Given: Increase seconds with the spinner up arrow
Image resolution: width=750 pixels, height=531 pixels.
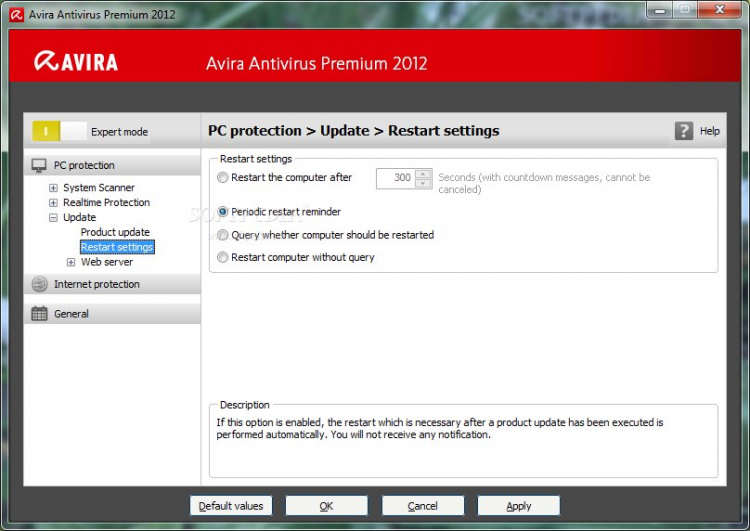Looking at the screenshot, I should pyautogui.click(x=423, y=174).
